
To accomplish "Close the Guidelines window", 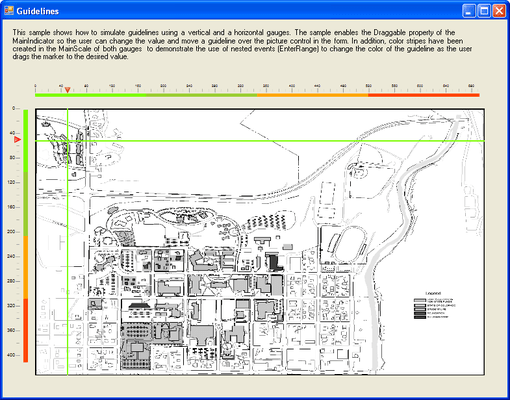I will point(499,11).
